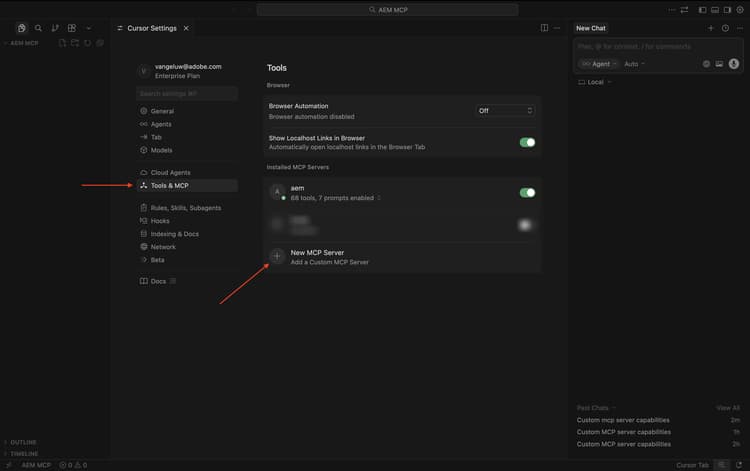The height and width of the screenshot is (471, 750).
Task: Open the Search view icon in the sidebar
Action: 38,28
